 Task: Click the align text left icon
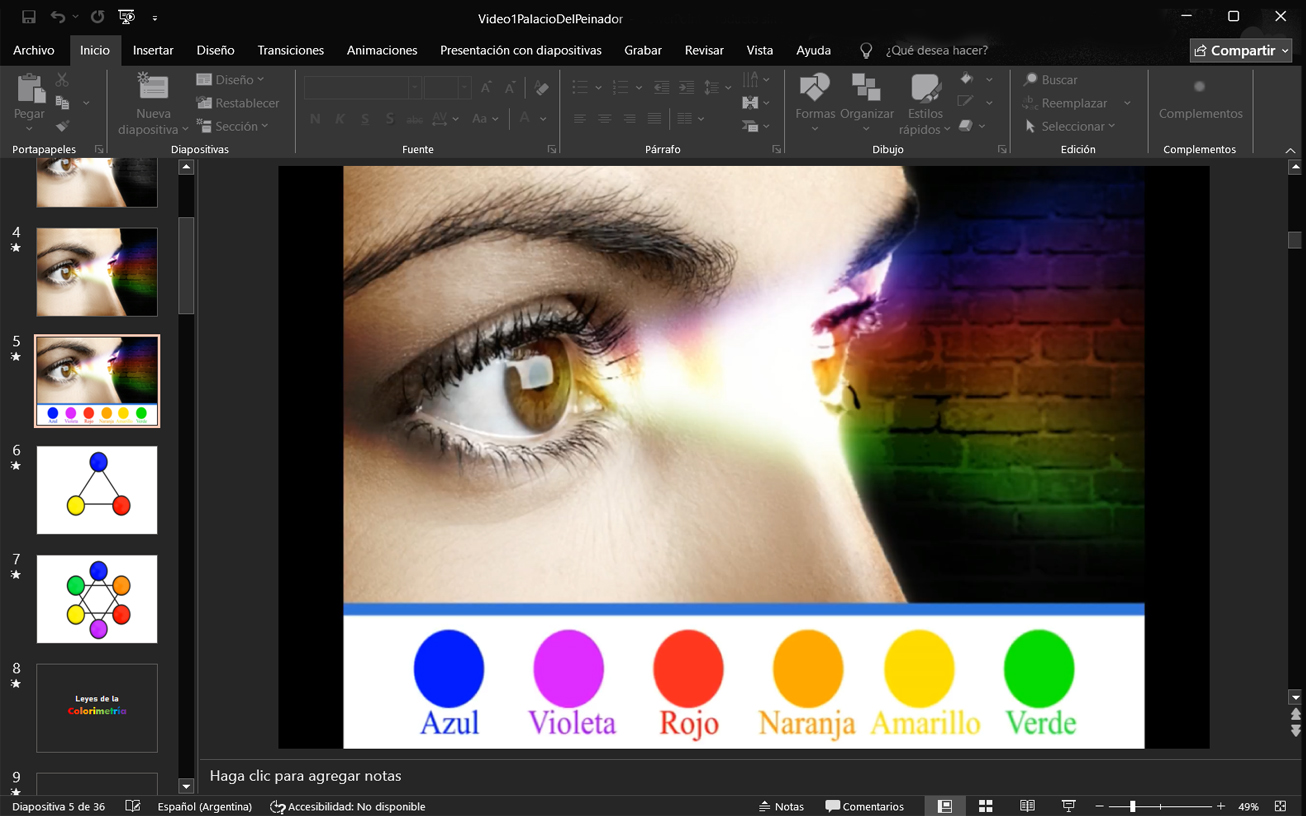click(580, 119)
